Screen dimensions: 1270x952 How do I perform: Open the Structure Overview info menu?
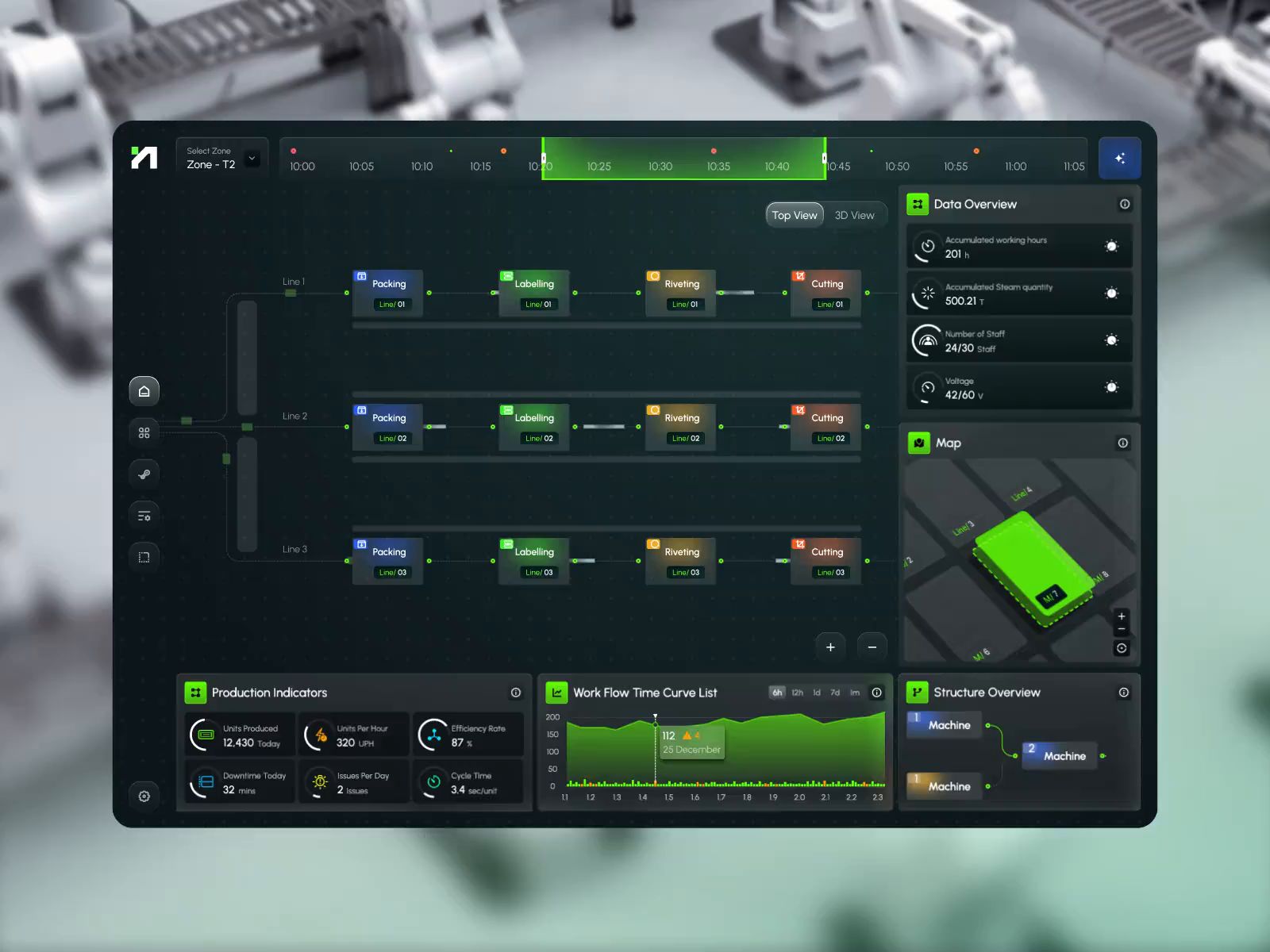click(1125, 692)
